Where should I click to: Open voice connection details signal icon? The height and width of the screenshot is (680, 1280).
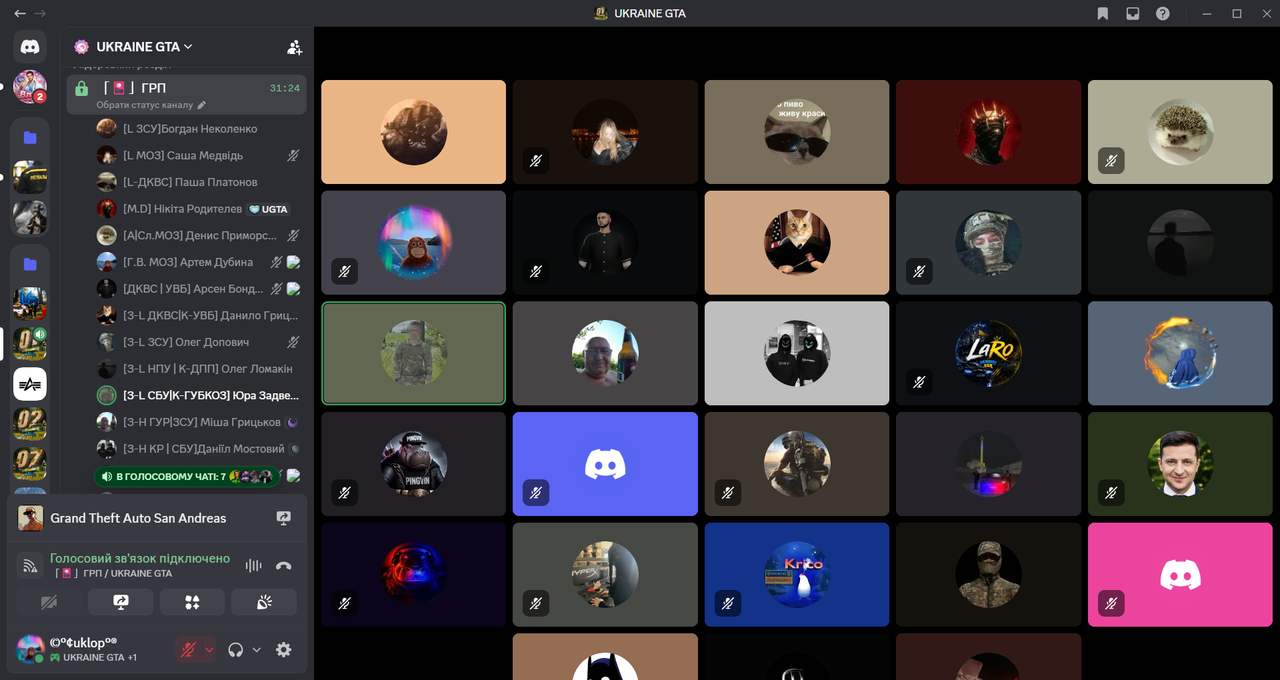[30, 566]
